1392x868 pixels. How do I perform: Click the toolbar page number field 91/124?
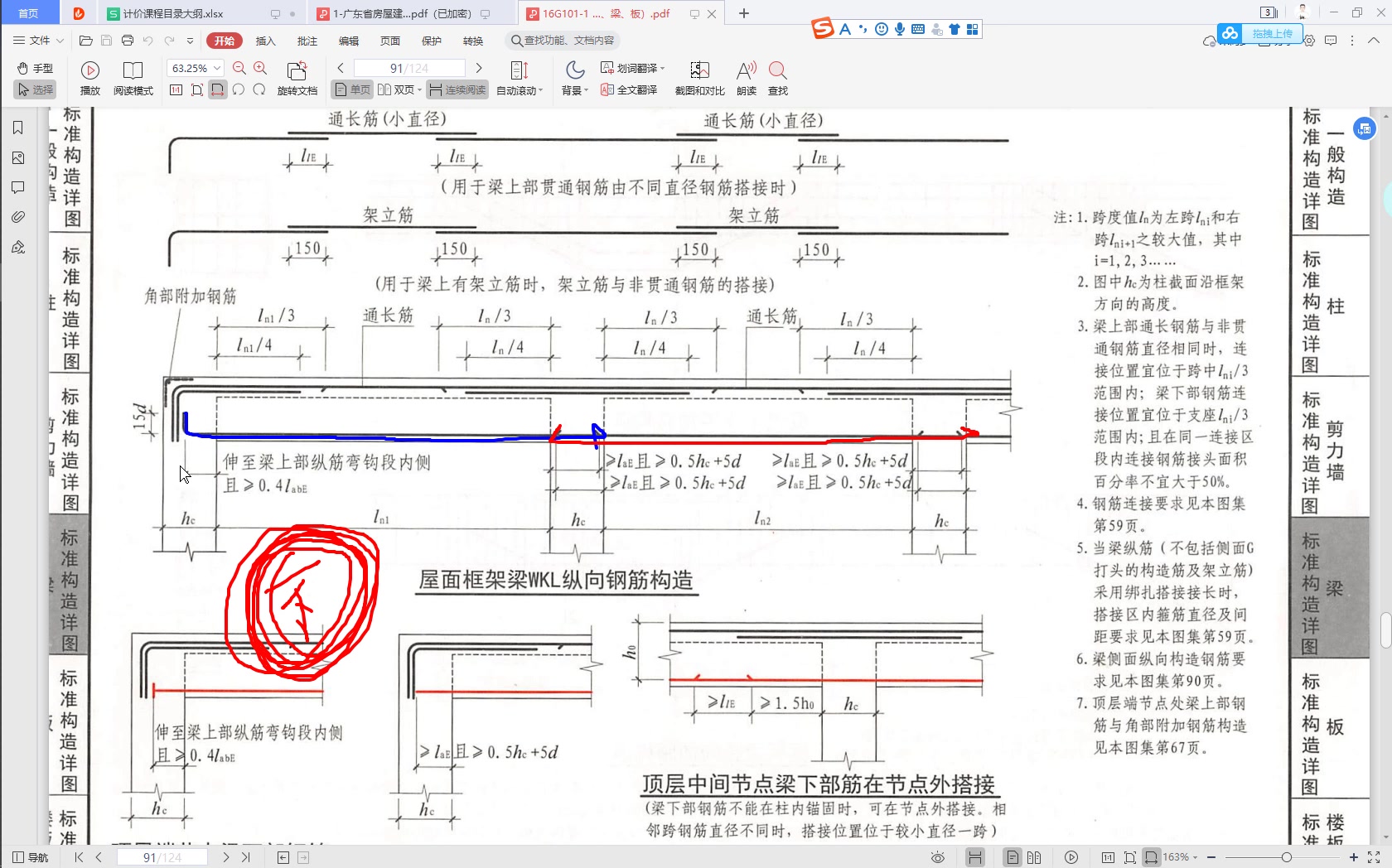[409, 68]
